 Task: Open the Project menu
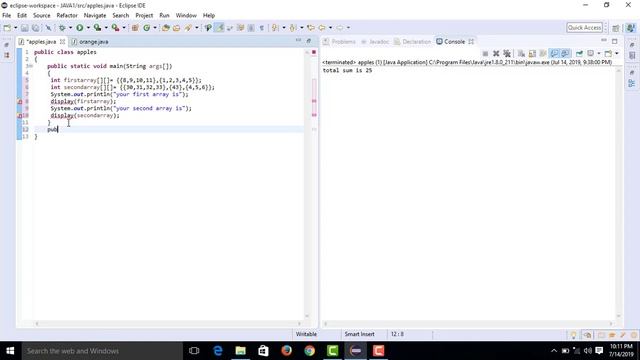(144, 16)
